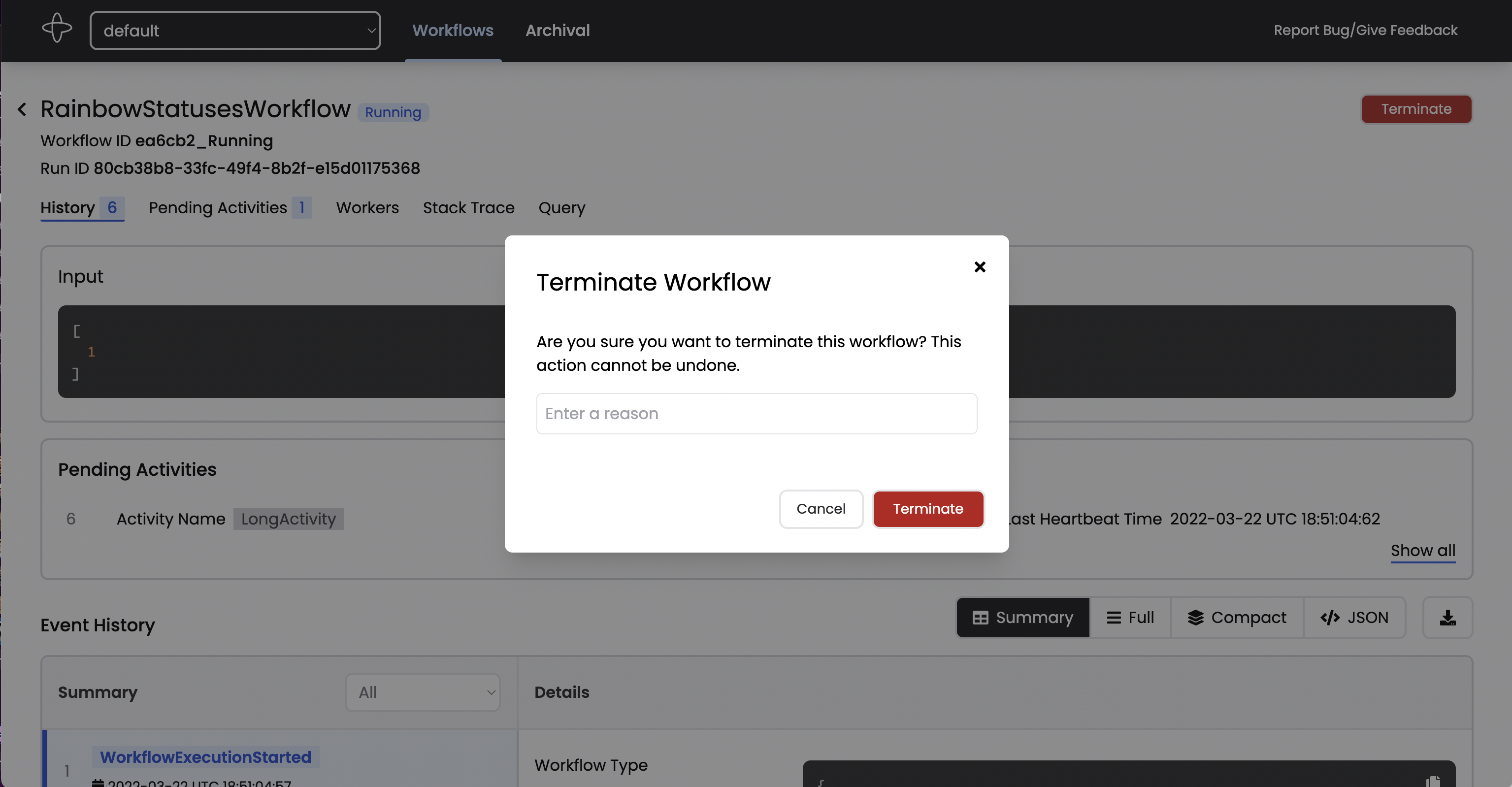Open the Workflows nav tab
Screen dimensions: 1512x787
pos(453,31)
